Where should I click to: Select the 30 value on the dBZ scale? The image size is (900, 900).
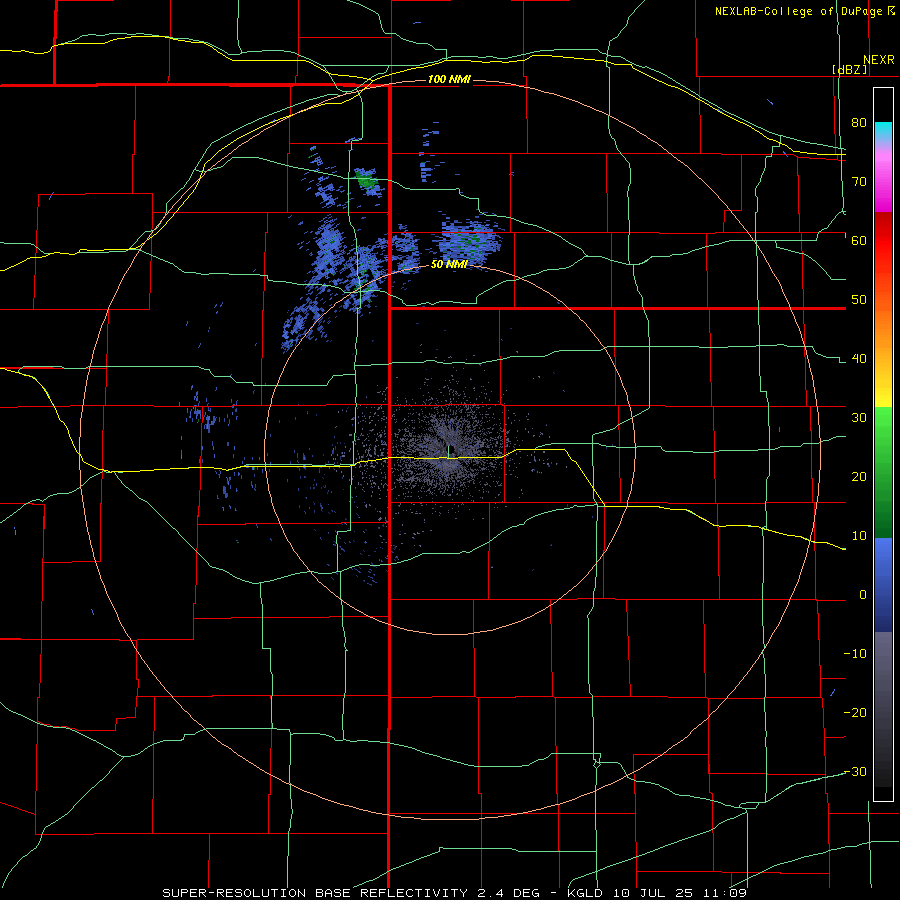859,417
